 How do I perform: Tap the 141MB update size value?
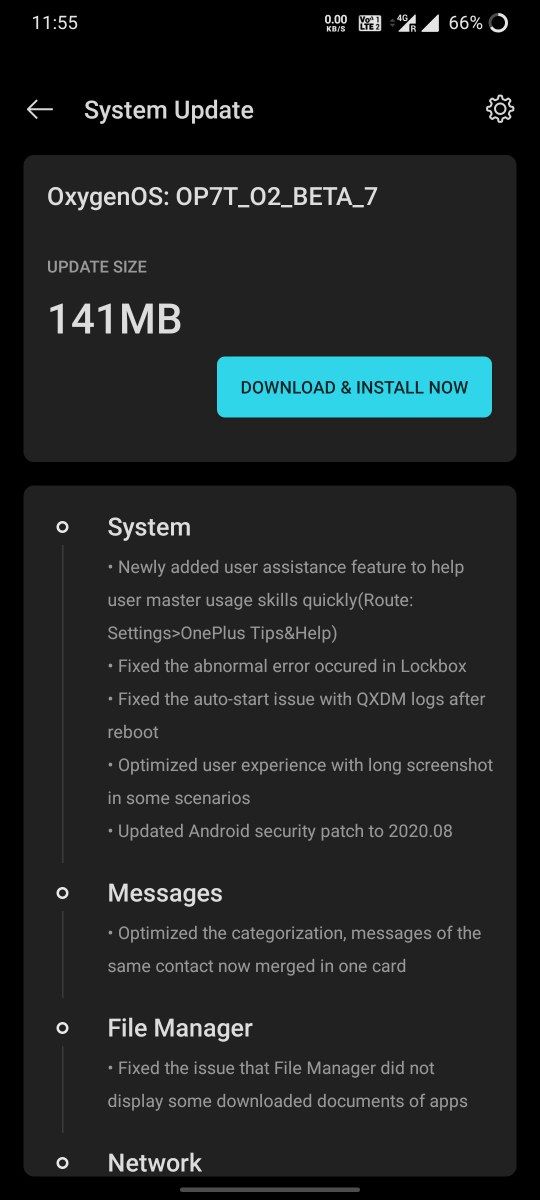(x=115, y=320)
